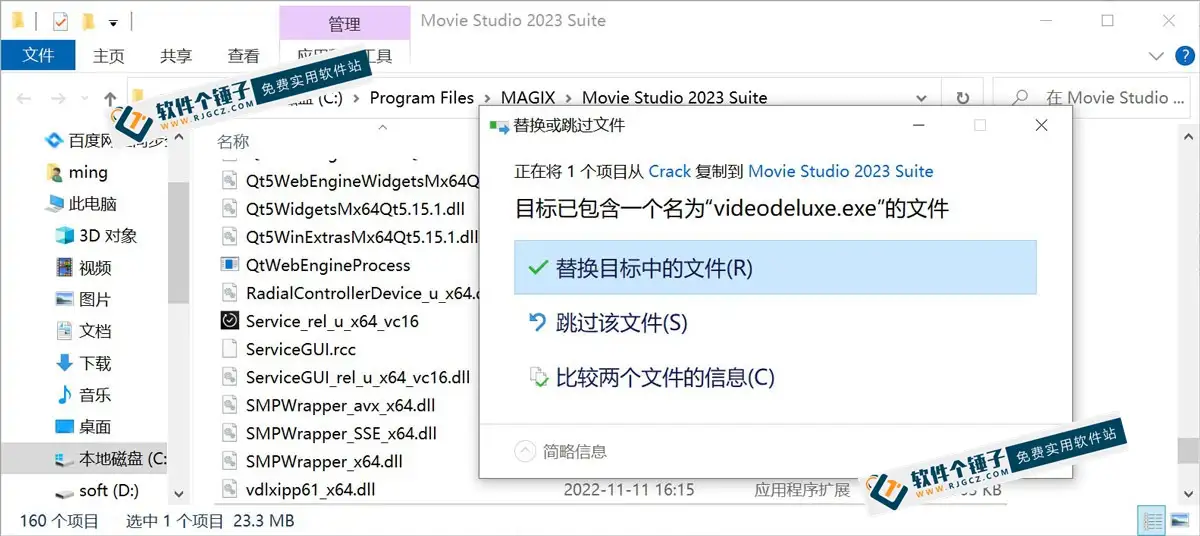
Task: Click the 下载 download arrow icon
Action: (64, 363)
